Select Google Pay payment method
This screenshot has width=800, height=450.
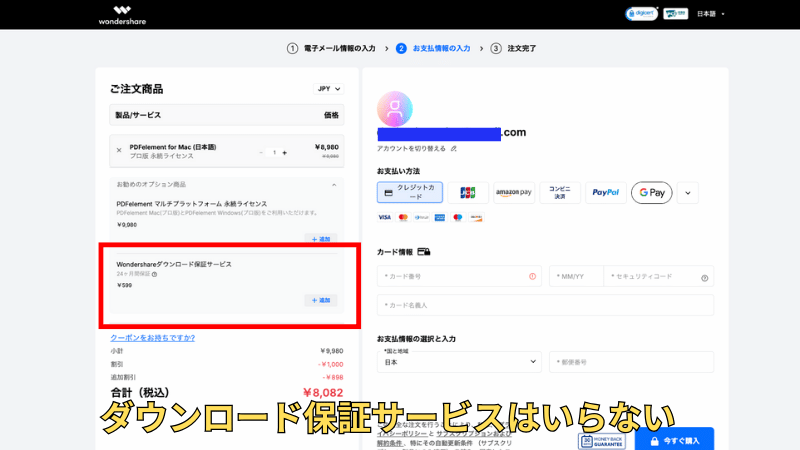652,192
